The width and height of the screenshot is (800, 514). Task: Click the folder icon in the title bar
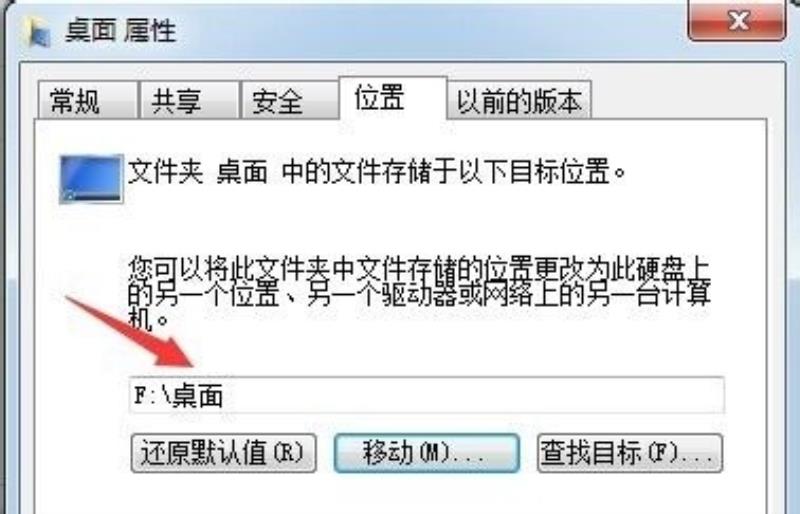(38, 32)
